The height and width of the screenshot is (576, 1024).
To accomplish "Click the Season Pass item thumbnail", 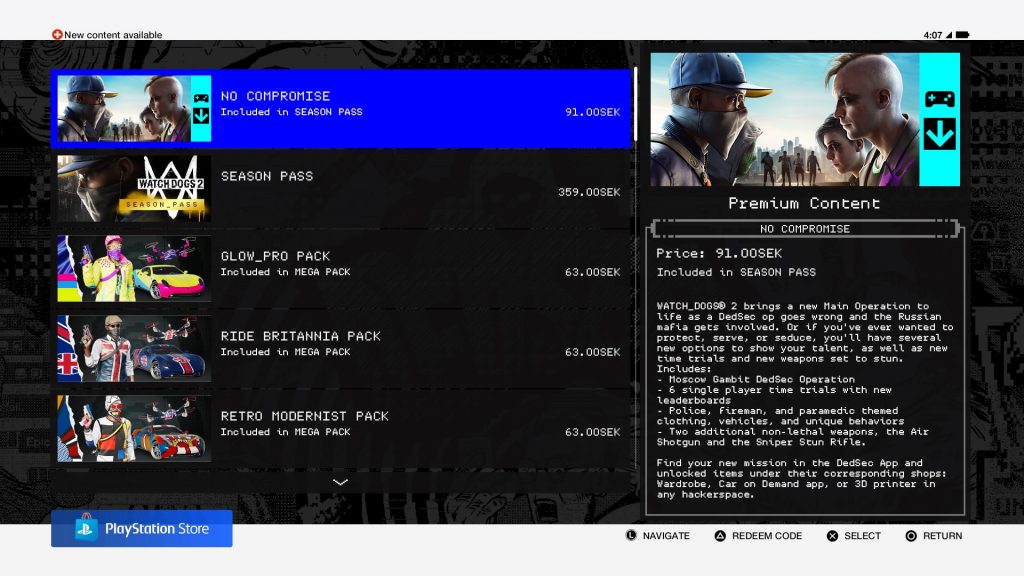I will click(x=134, y=189).
